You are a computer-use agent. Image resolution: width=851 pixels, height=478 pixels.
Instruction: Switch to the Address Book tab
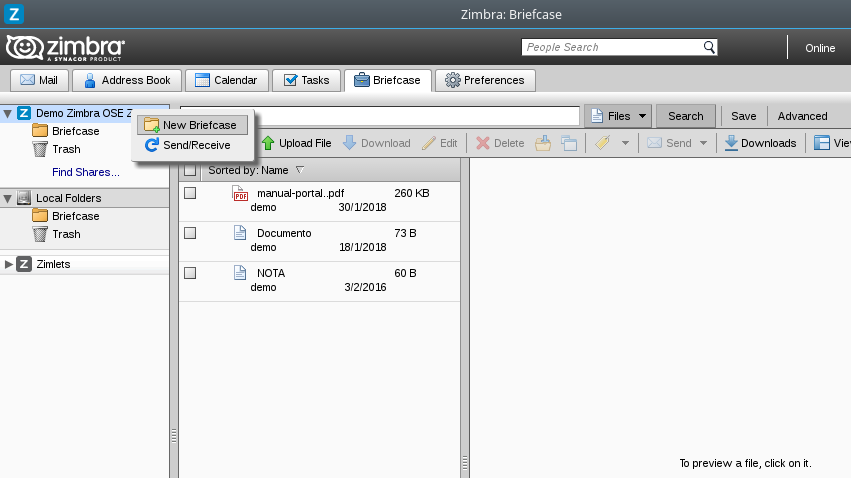click(x=127, y=80)
